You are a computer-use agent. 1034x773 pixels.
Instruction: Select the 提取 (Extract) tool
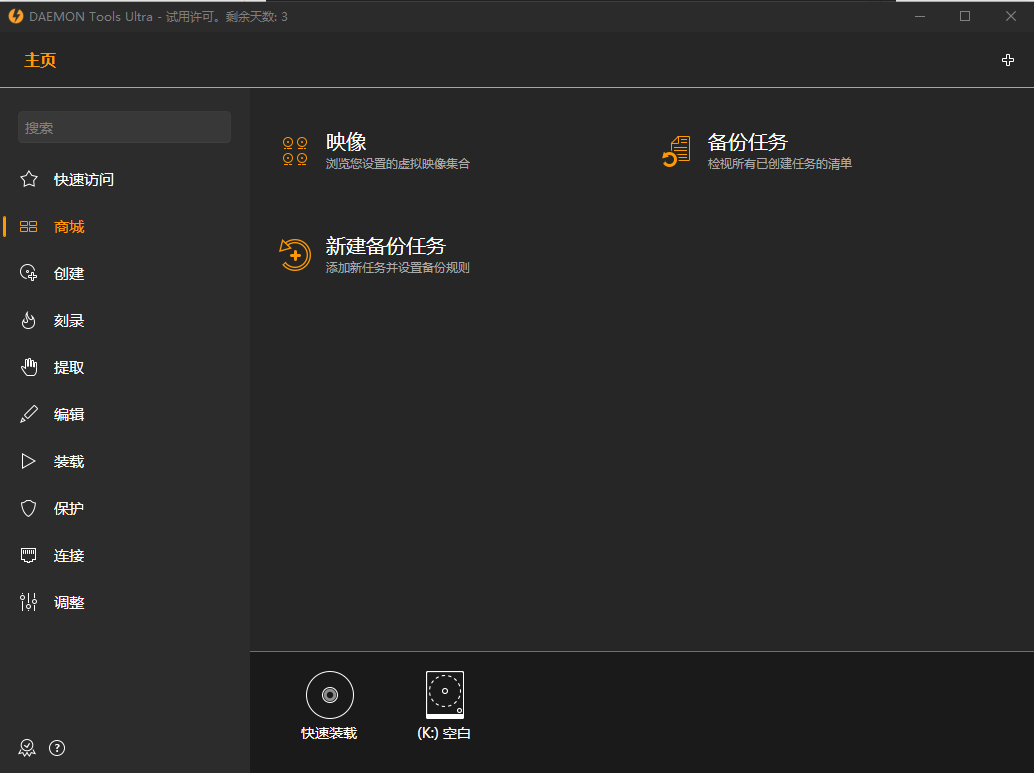68,367
